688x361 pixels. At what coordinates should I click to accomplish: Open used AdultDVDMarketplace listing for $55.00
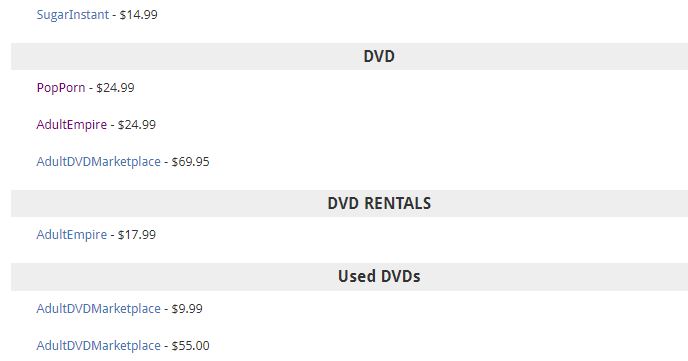[x=98, y=345]
